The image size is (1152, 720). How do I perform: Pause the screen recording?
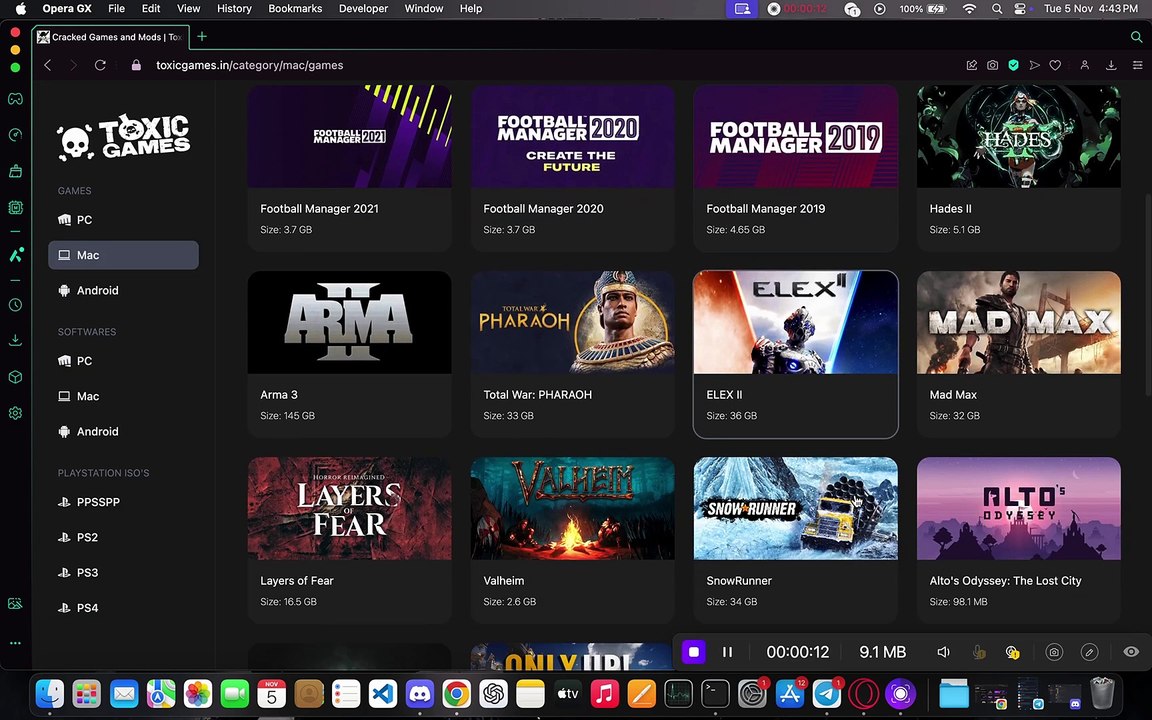pos(727,652)
